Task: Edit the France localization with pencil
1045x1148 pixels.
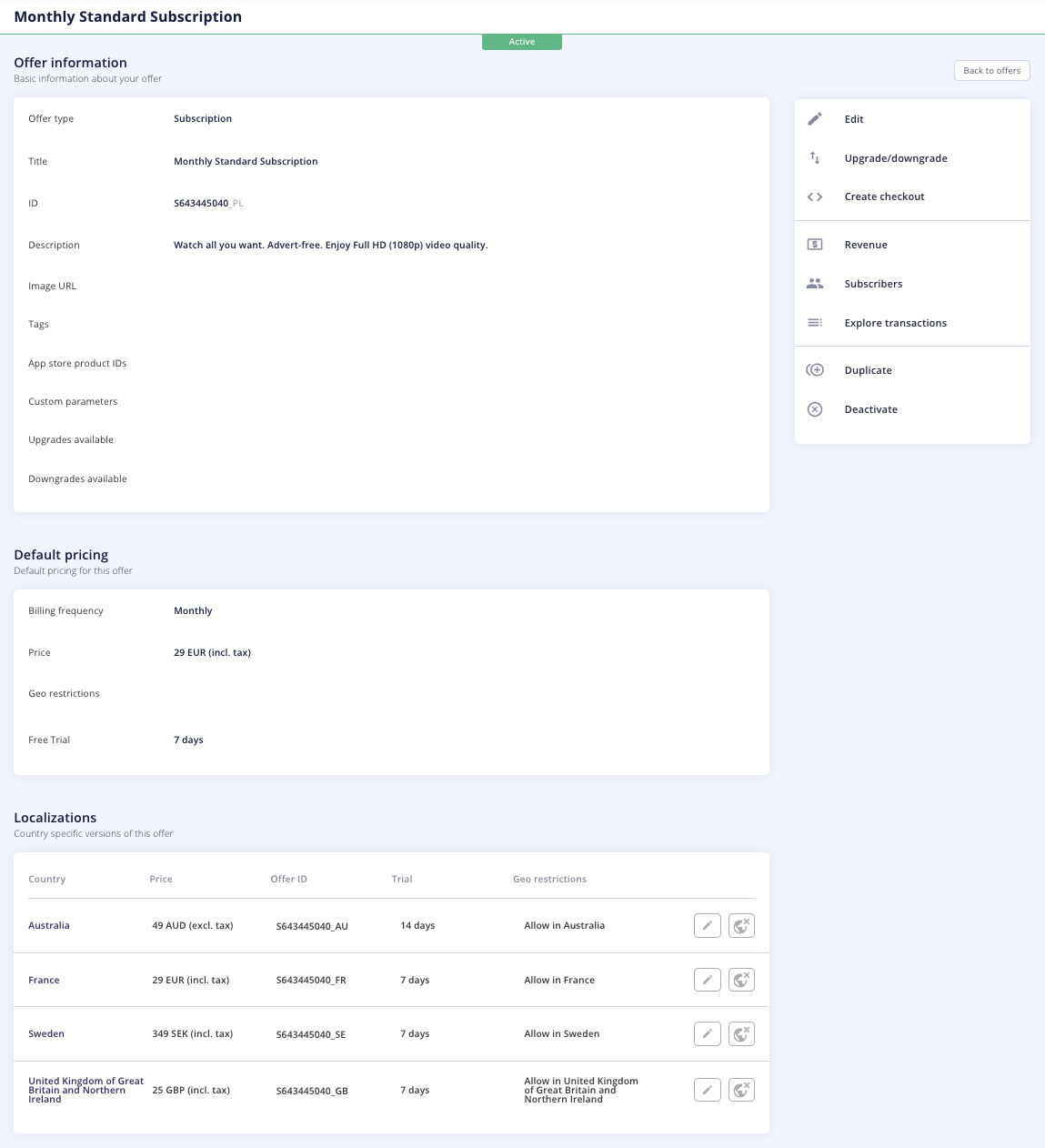Action: (708, 980)
